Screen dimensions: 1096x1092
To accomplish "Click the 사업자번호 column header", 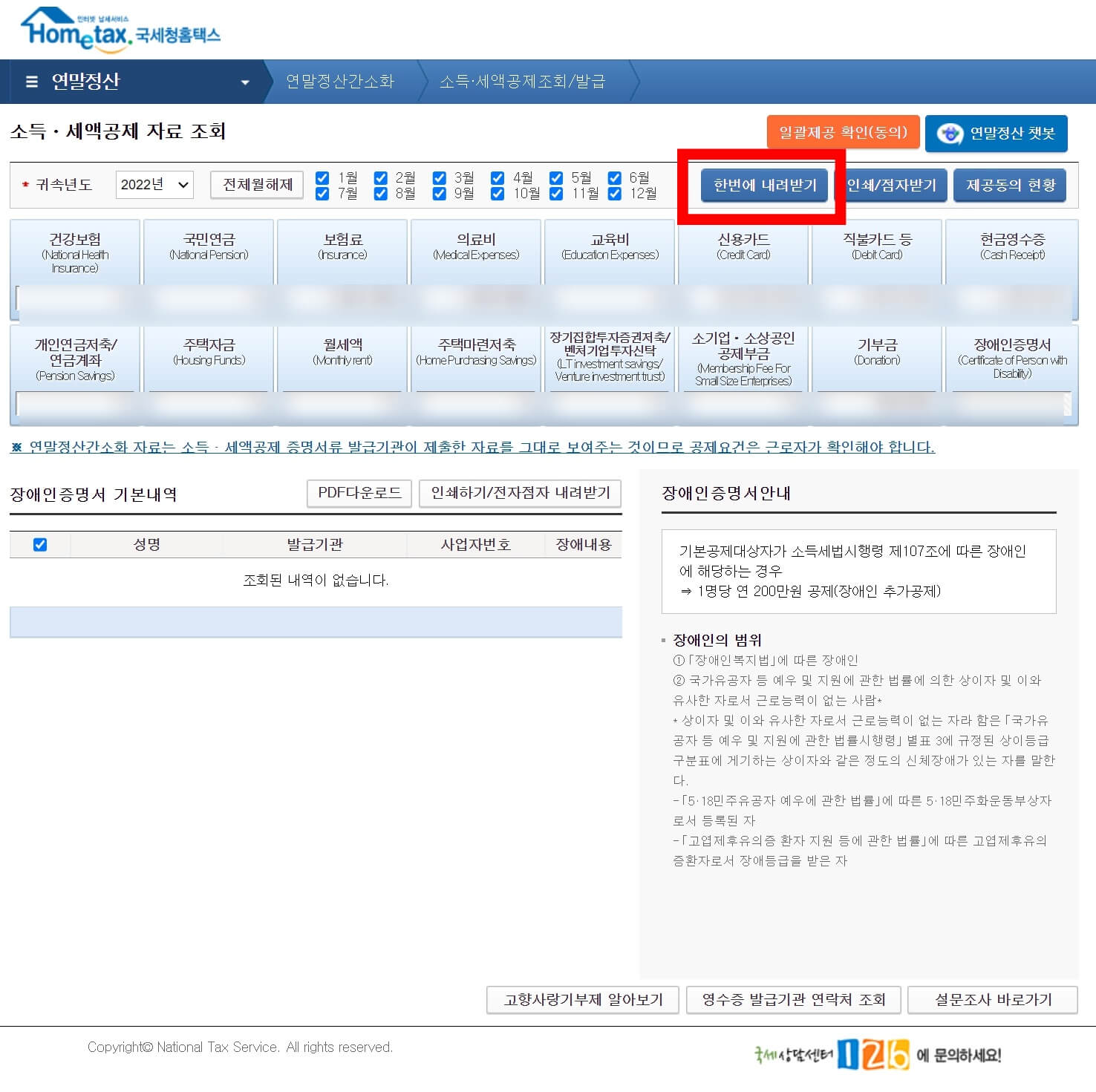I will point(475,545).
